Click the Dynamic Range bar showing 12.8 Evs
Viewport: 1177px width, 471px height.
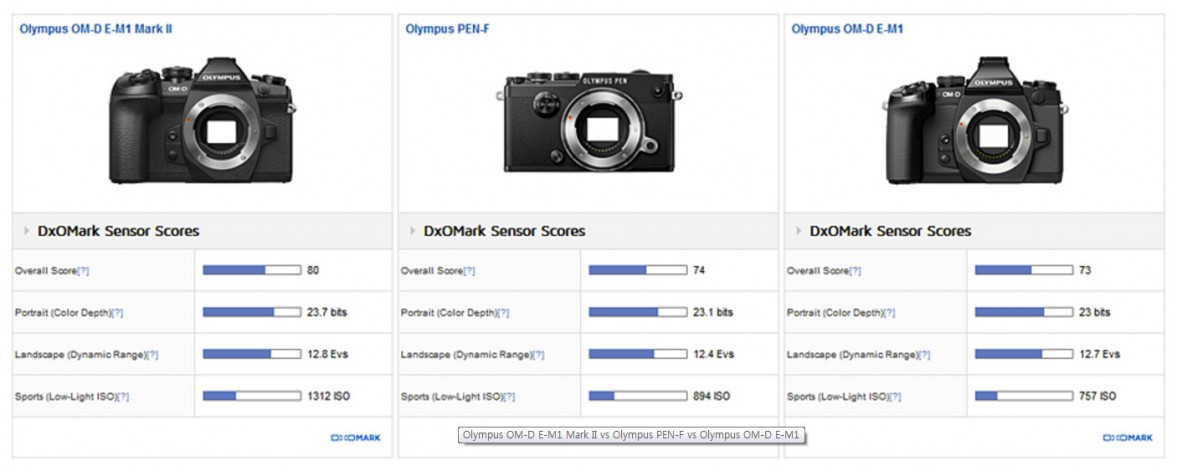(x=251, y=354)
